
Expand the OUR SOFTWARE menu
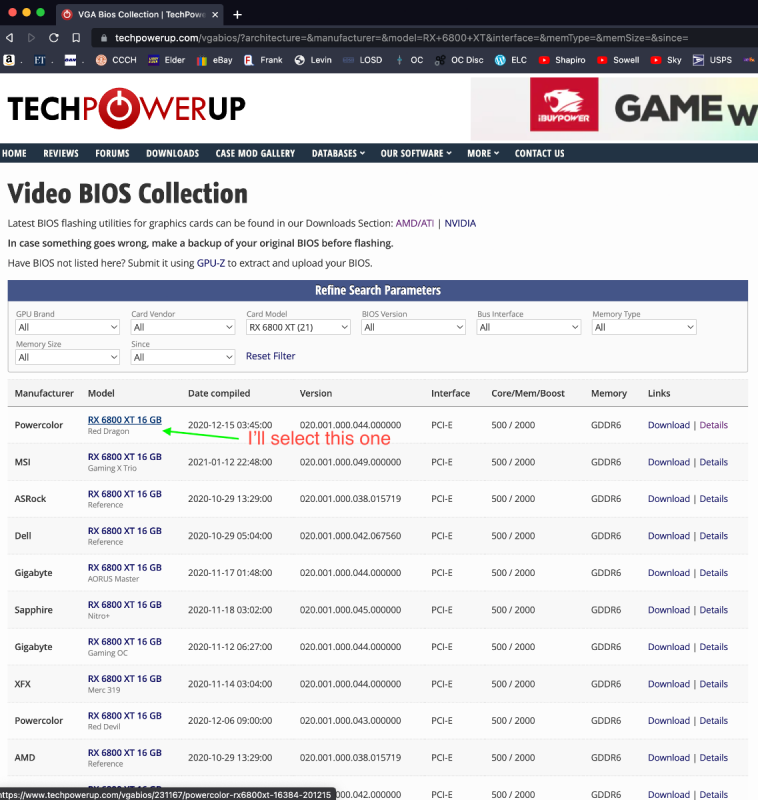tap(416, 153)
